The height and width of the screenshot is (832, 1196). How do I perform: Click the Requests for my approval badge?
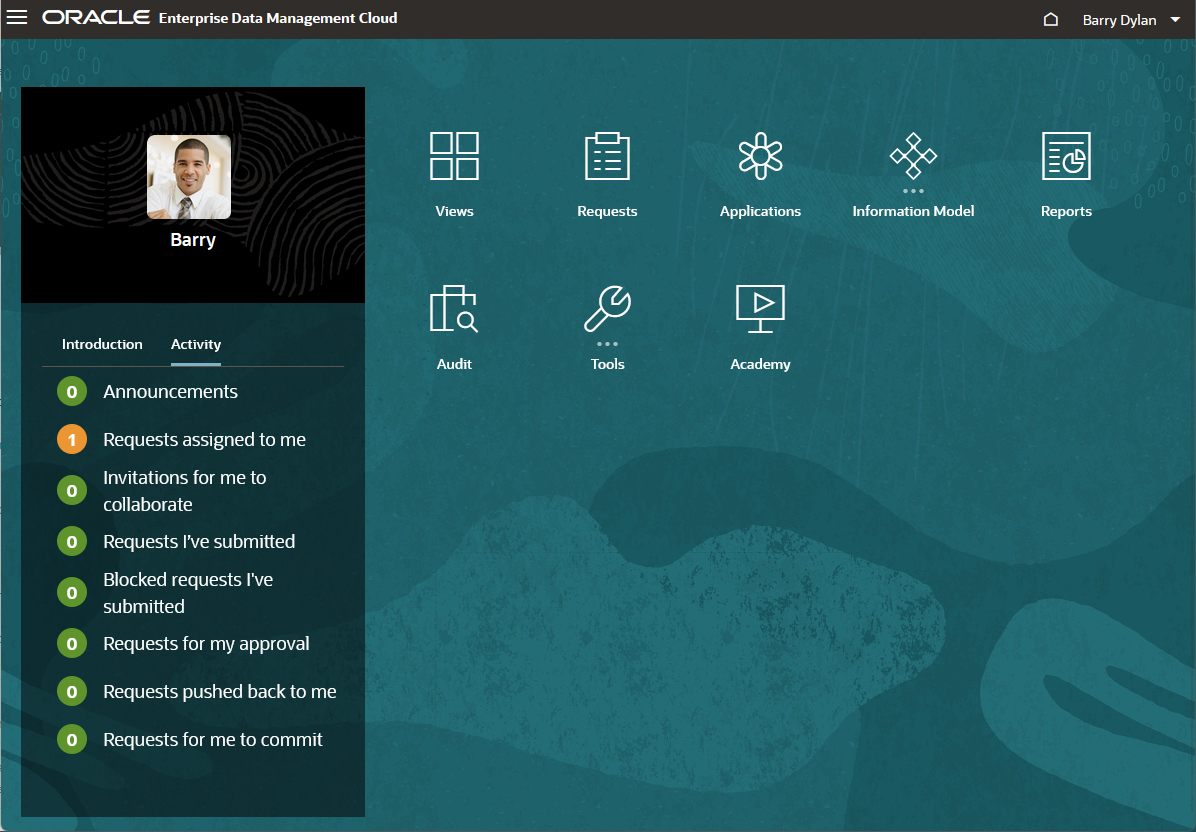[x=72, y=644]
